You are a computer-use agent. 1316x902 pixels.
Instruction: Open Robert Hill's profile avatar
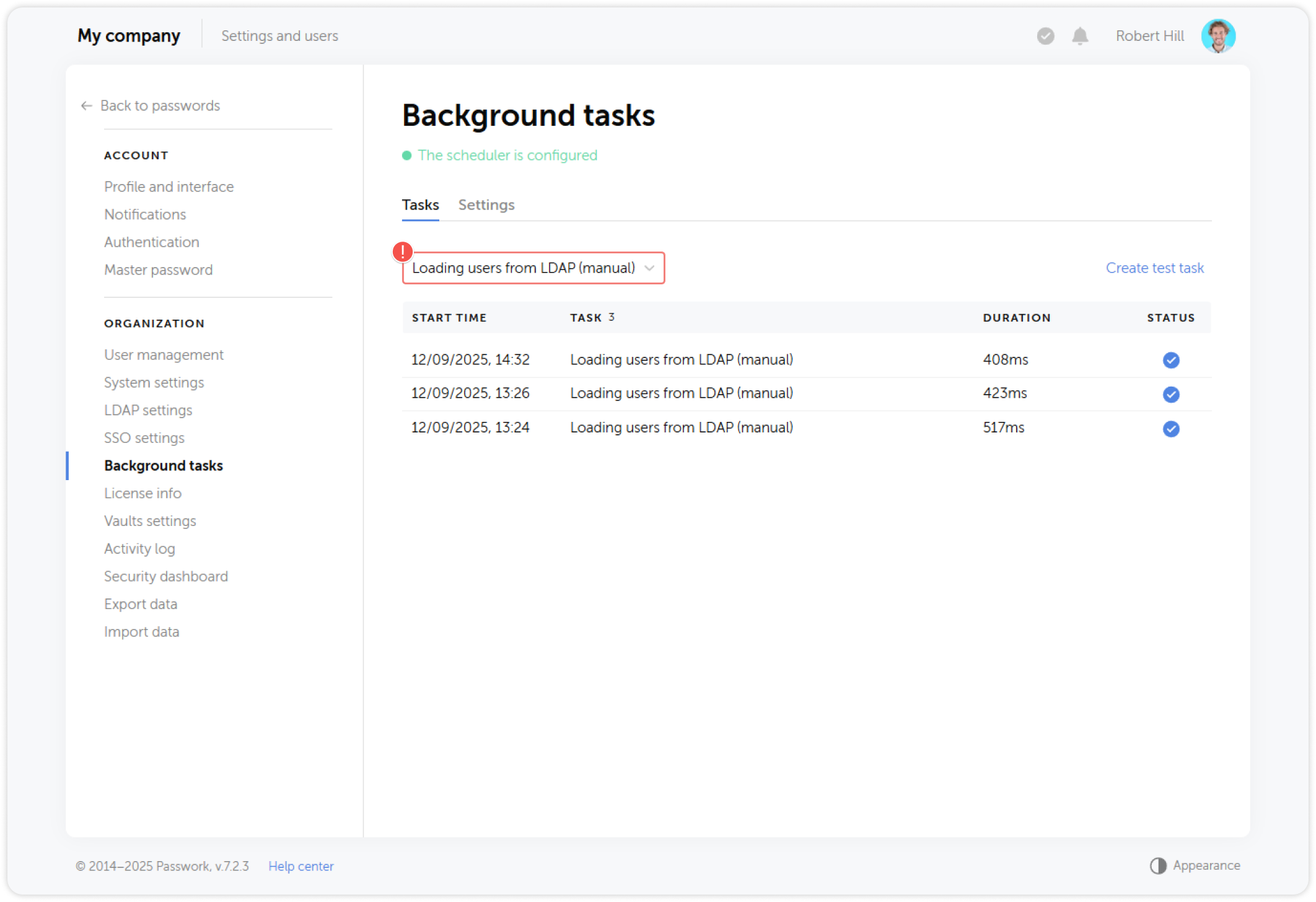tap(1219, 35)
